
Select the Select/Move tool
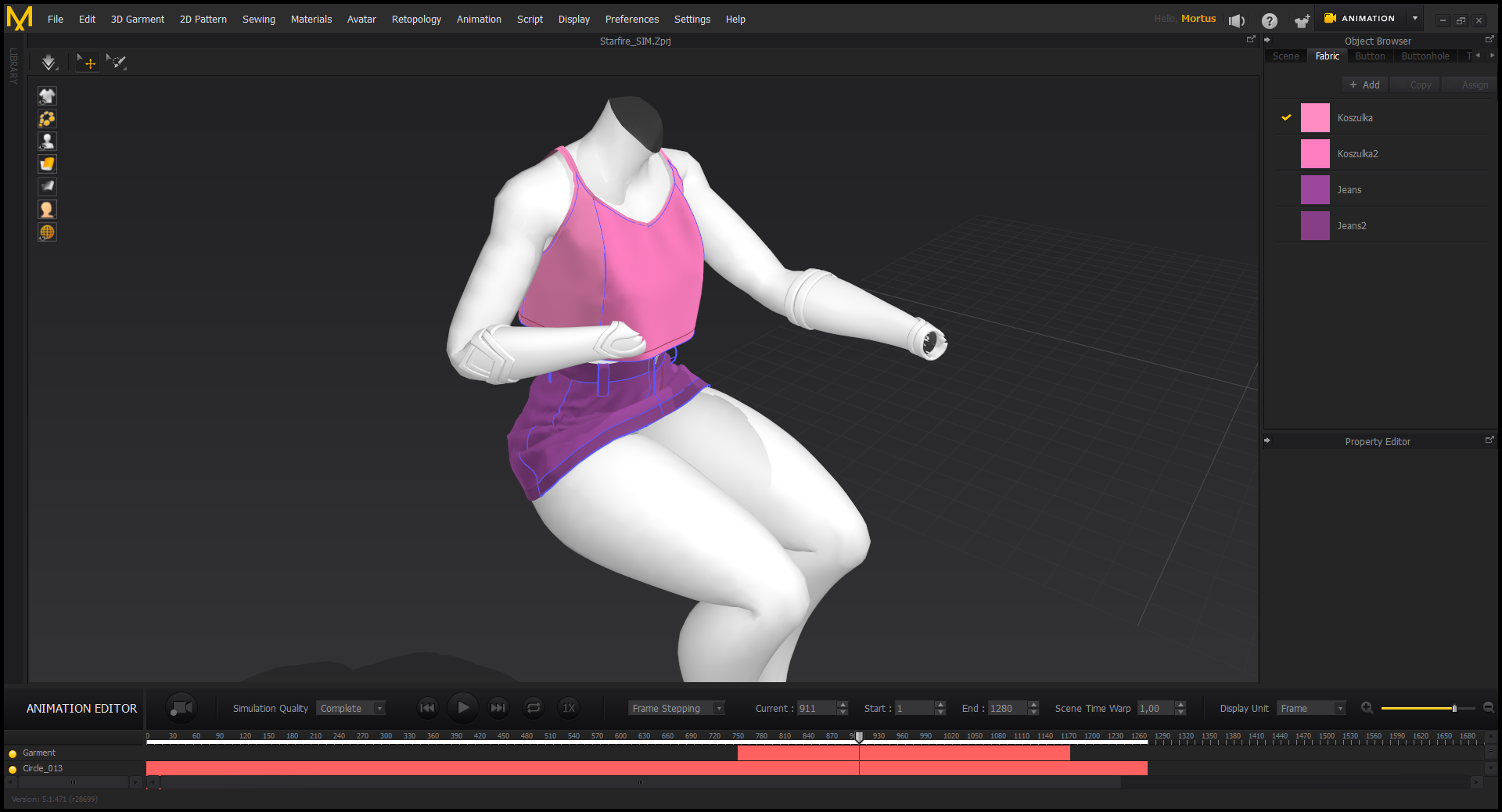point(87,63)
